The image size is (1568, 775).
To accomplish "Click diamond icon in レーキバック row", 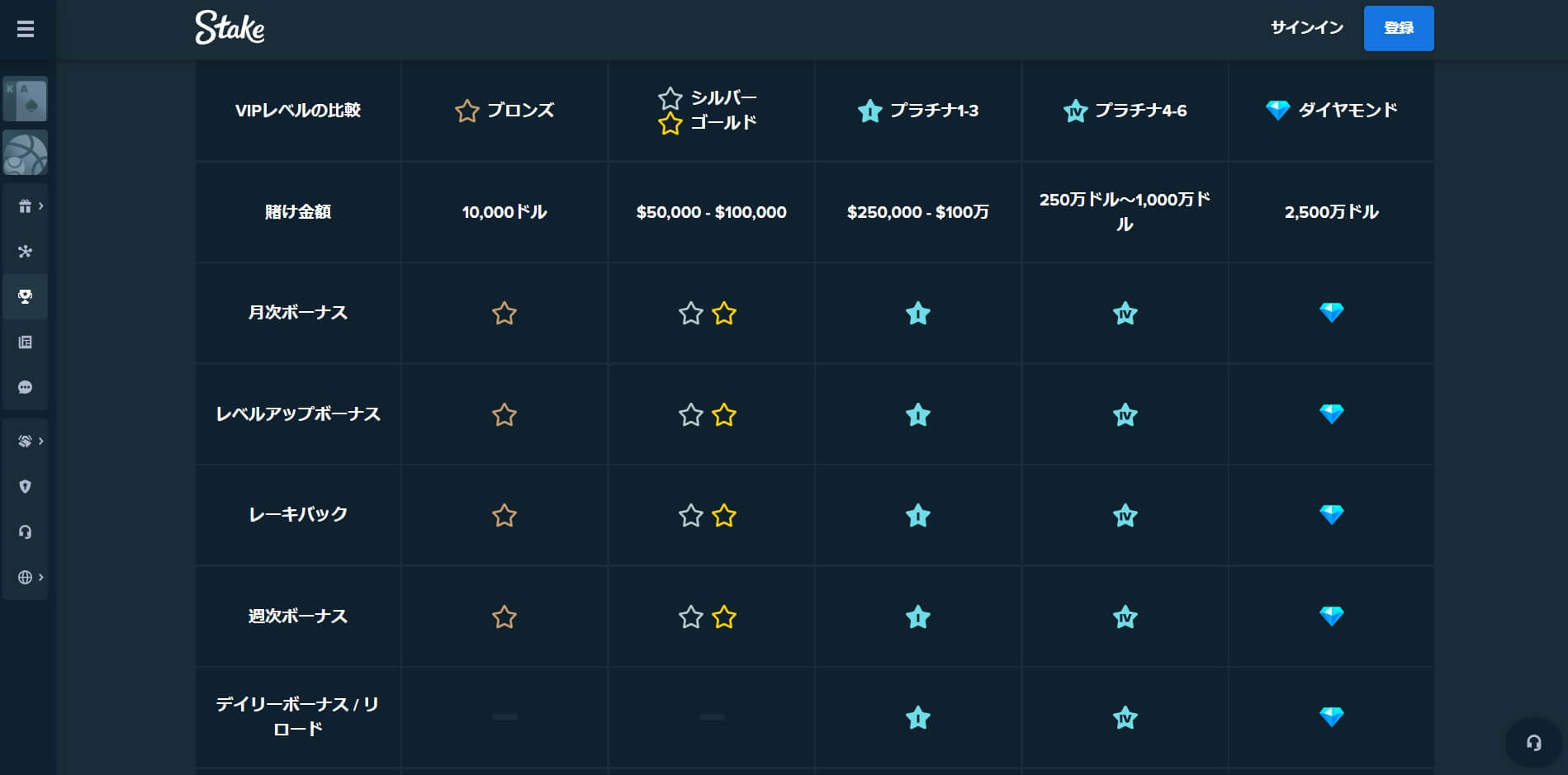I will [x=1332, y=514].
